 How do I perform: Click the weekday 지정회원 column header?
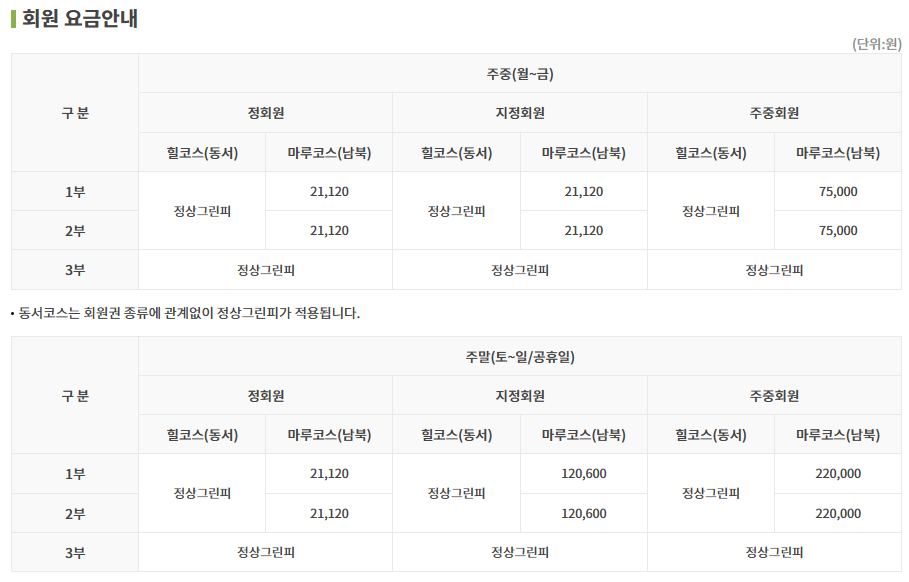[520, 113]
